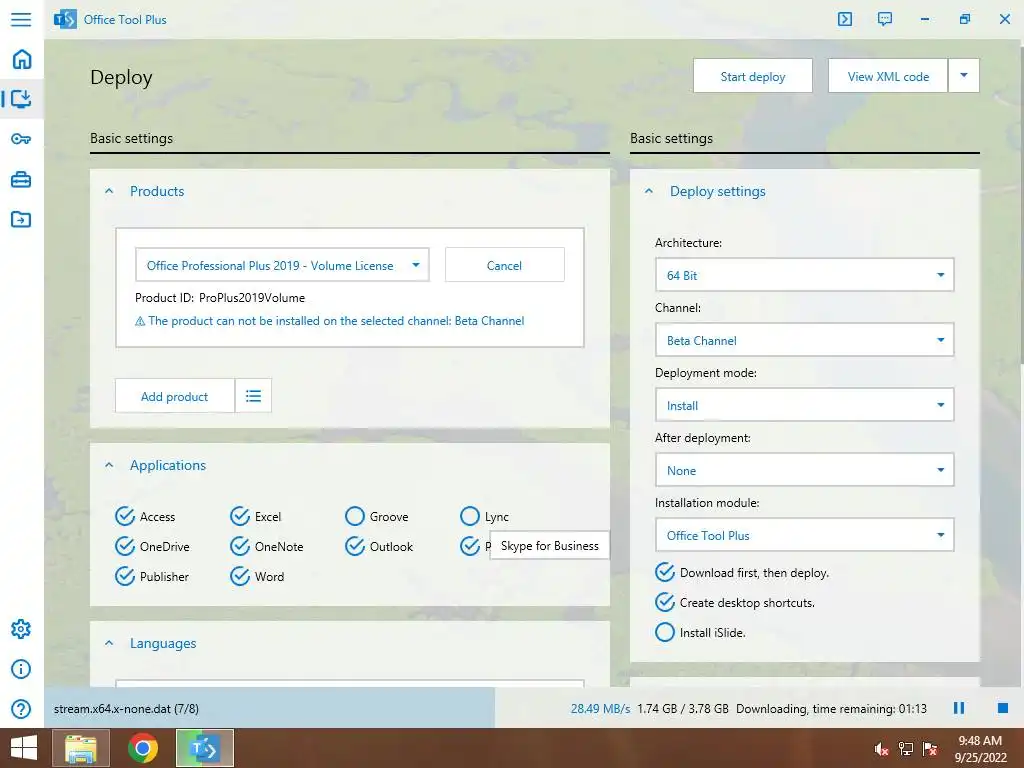
Task: Open the Activate key icon
Action: pyautogui.click(x=21, y=138)
